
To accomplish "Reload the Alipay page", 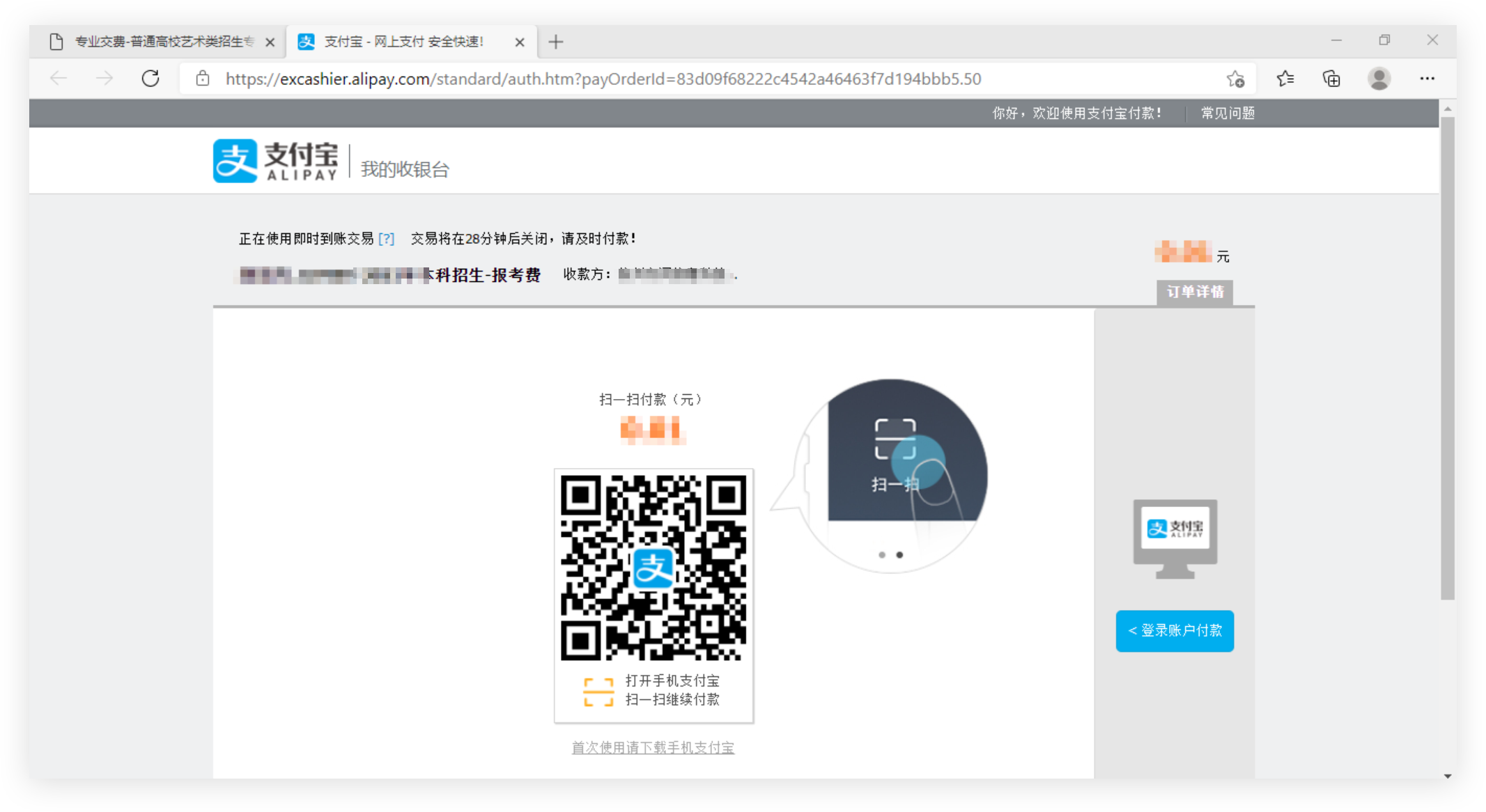I will pyautogui.click(x=150, y=79).
